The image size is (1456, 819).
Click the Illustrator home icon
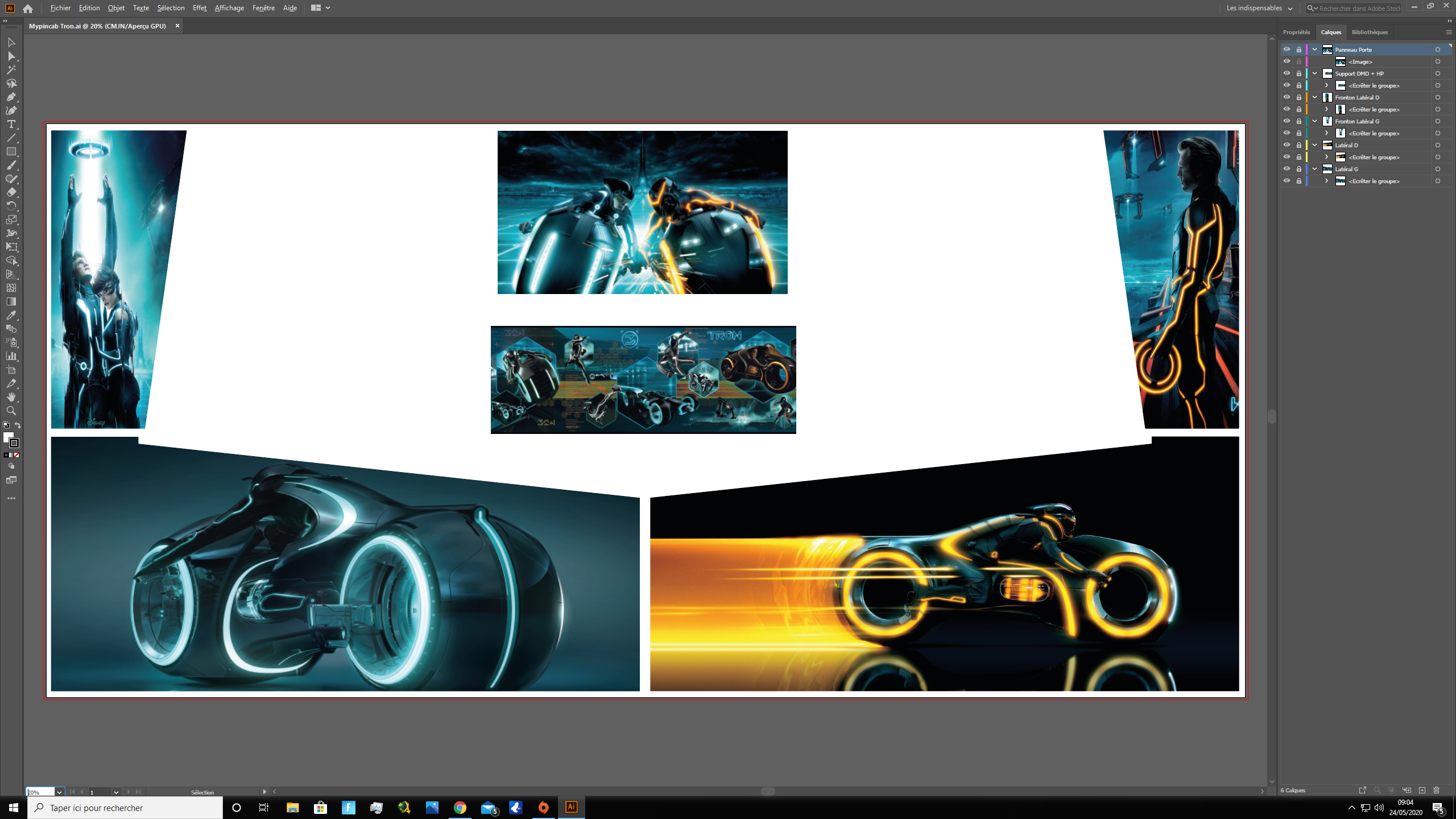pos(28,9)
